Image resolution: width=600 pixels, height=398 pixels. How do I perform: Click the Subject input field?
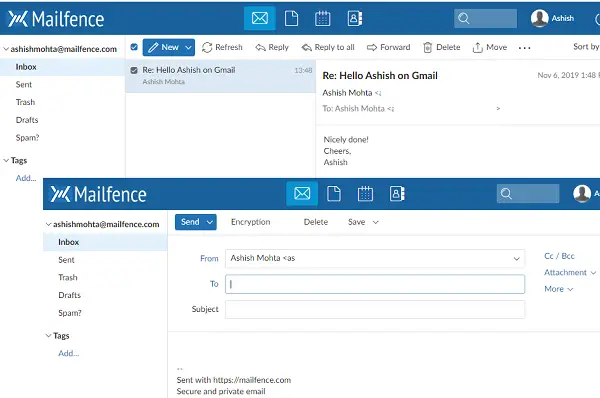[x=375, y=309]
